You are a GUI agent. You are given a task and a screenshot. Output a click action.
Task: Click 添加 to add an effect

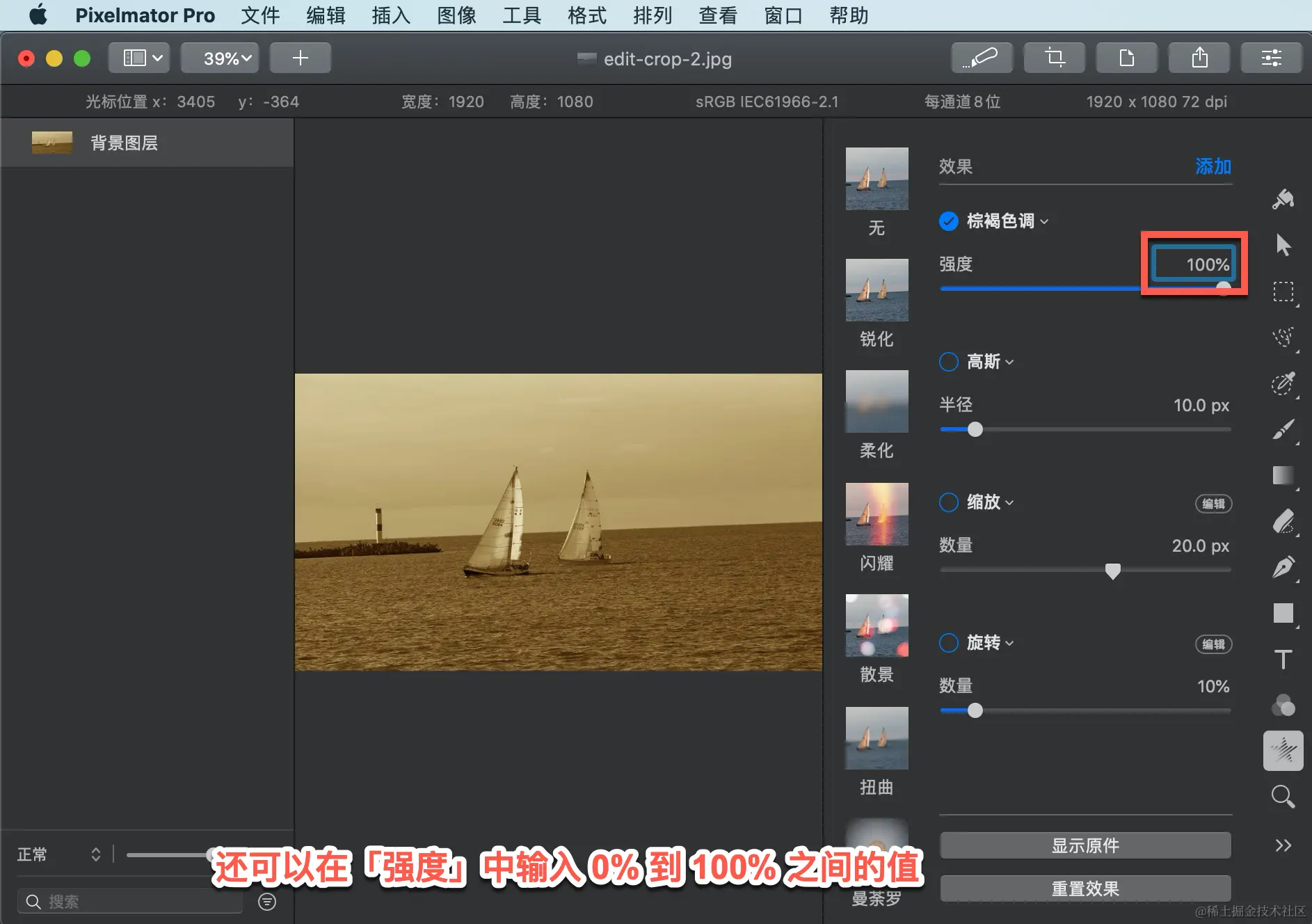1213,167
